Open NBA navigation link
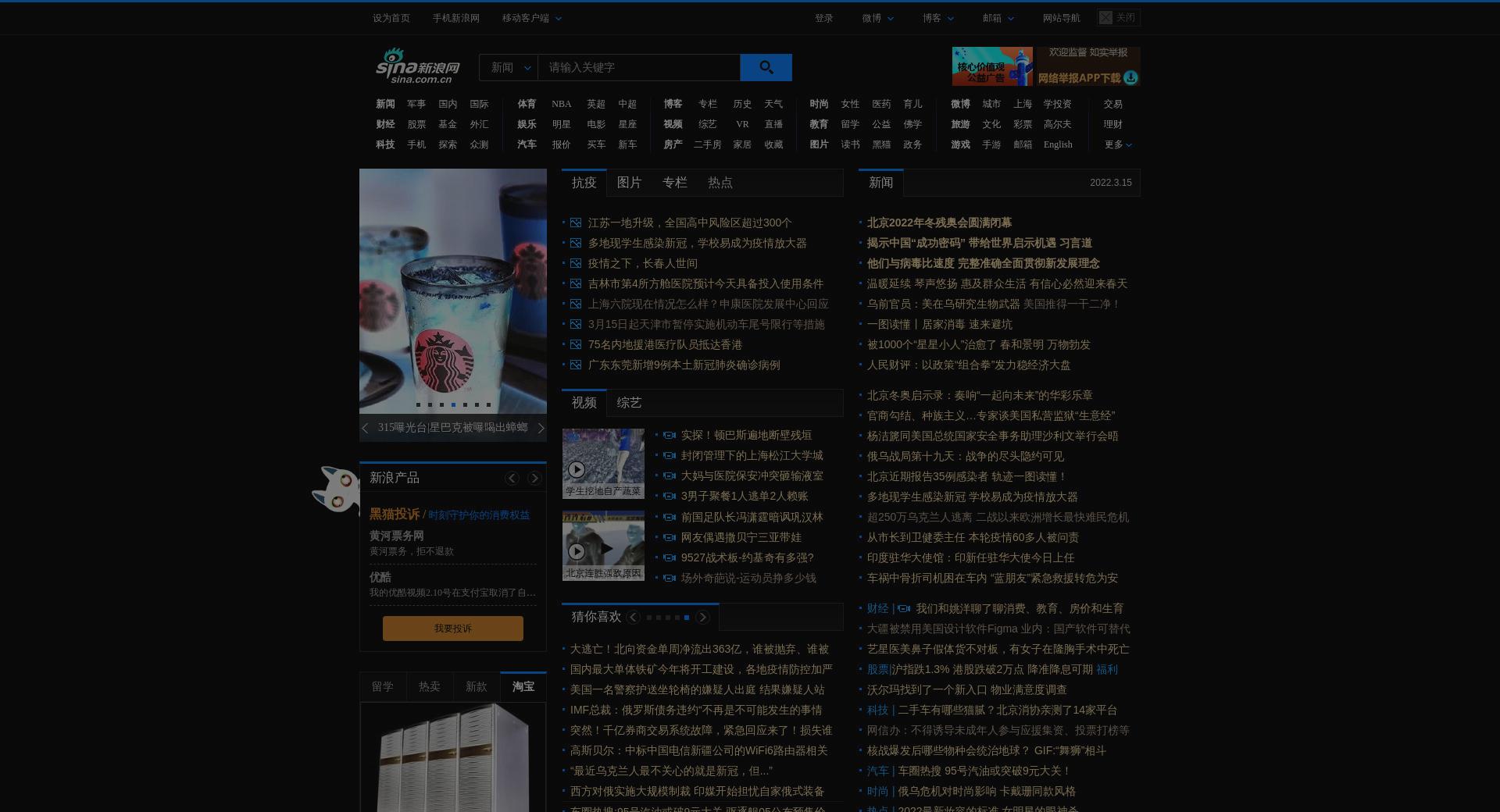The image size is (1500, 812). [562, 104]
